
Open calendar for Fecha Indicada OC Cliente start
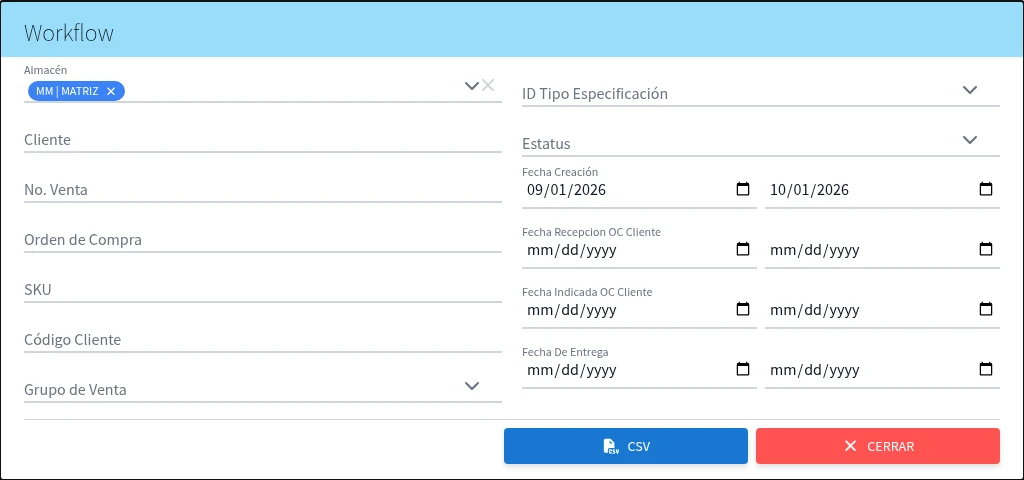click(743, 310)
